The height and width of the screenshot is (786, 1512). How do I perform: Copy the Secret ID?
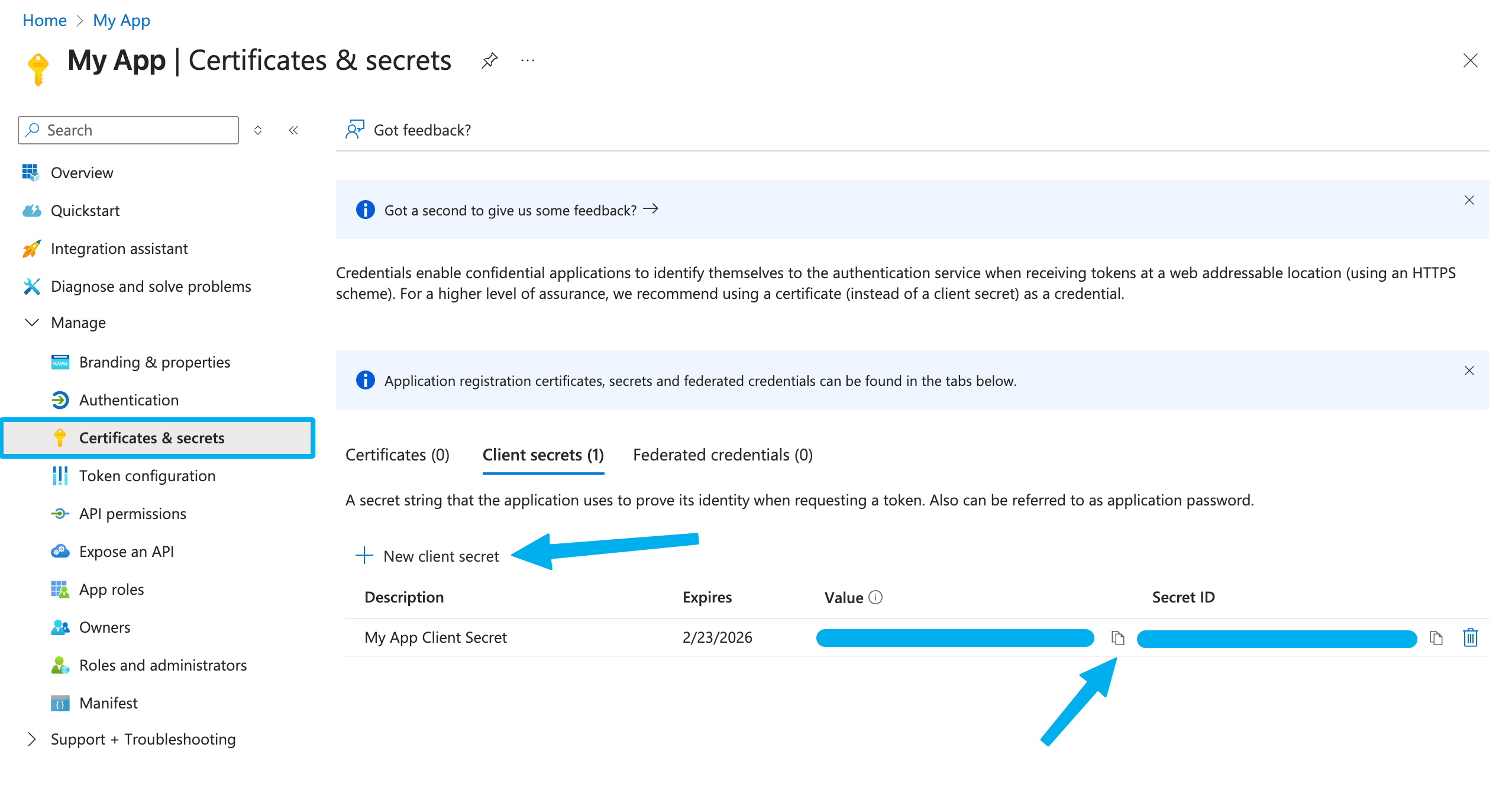(1436, 638)
